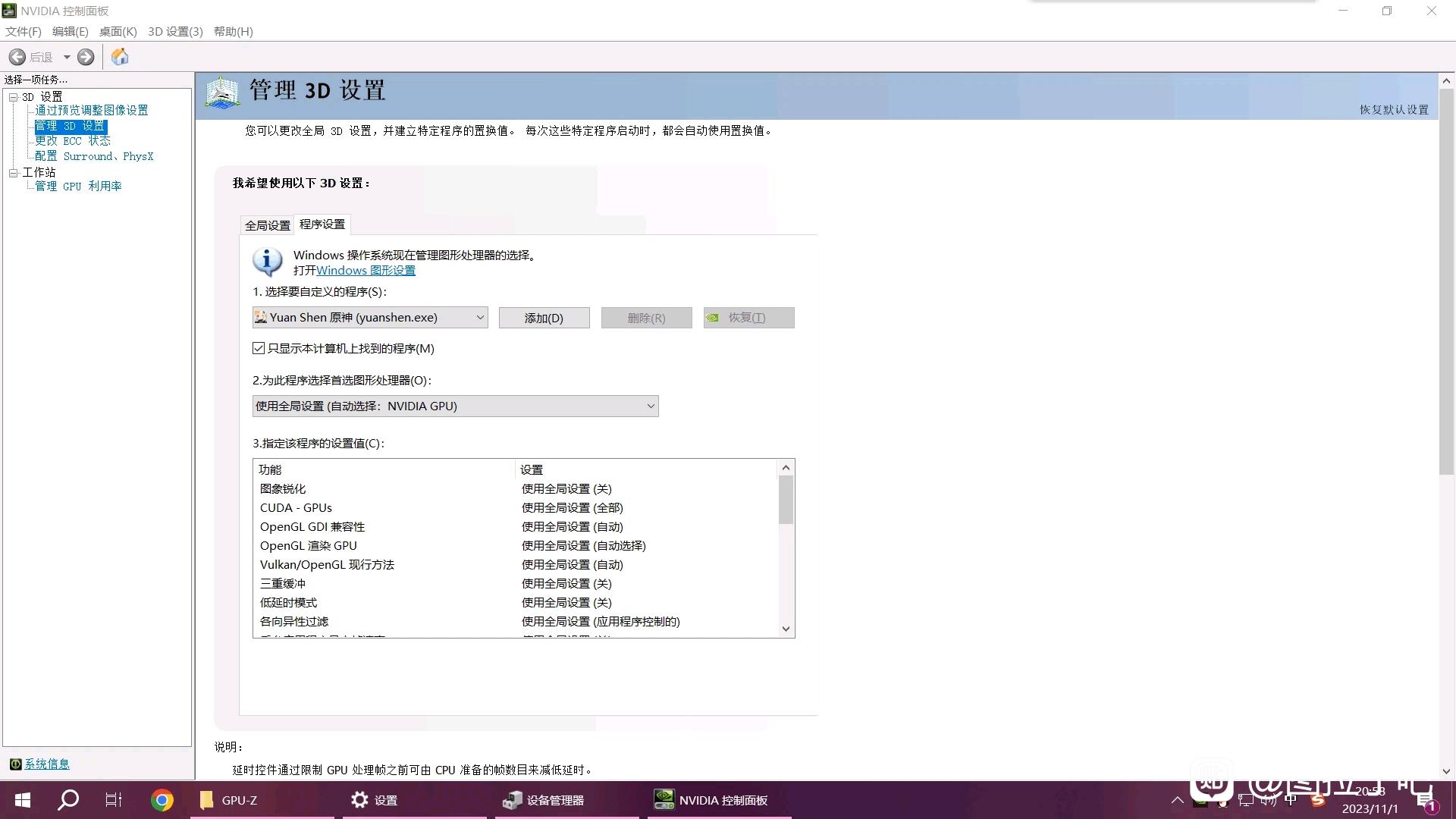Open the 桌面(K) menu
The image size is (1456, 819).
click(118, 31)
